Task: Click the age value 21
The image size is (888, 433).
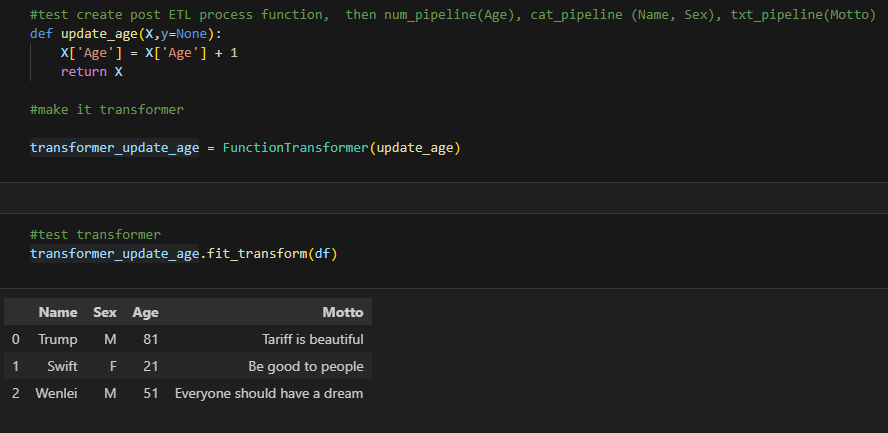Action: pyautogui.click(x=151, y=366)
